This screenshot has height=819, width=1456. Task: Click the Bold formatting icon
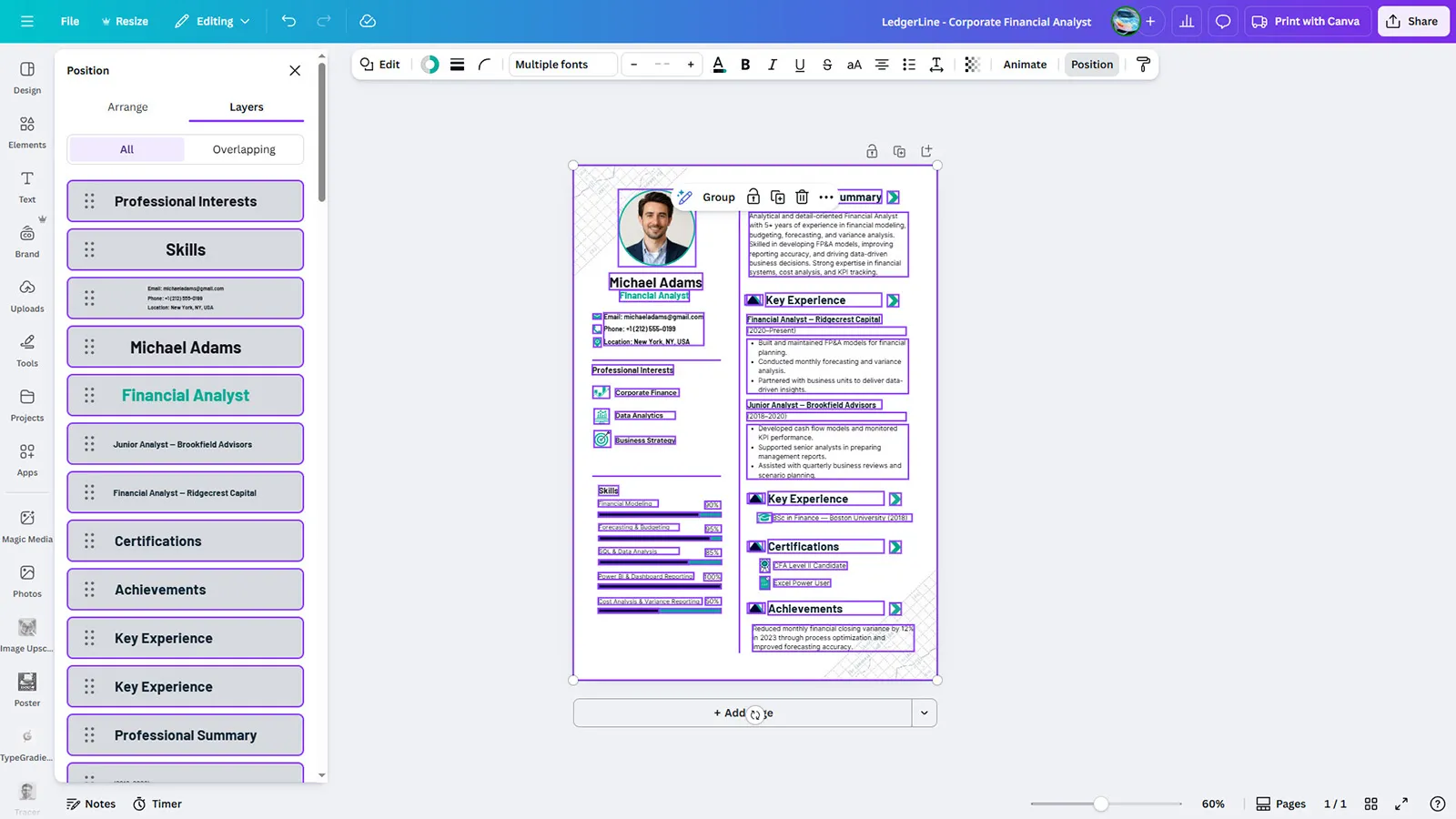coord(745,65)
